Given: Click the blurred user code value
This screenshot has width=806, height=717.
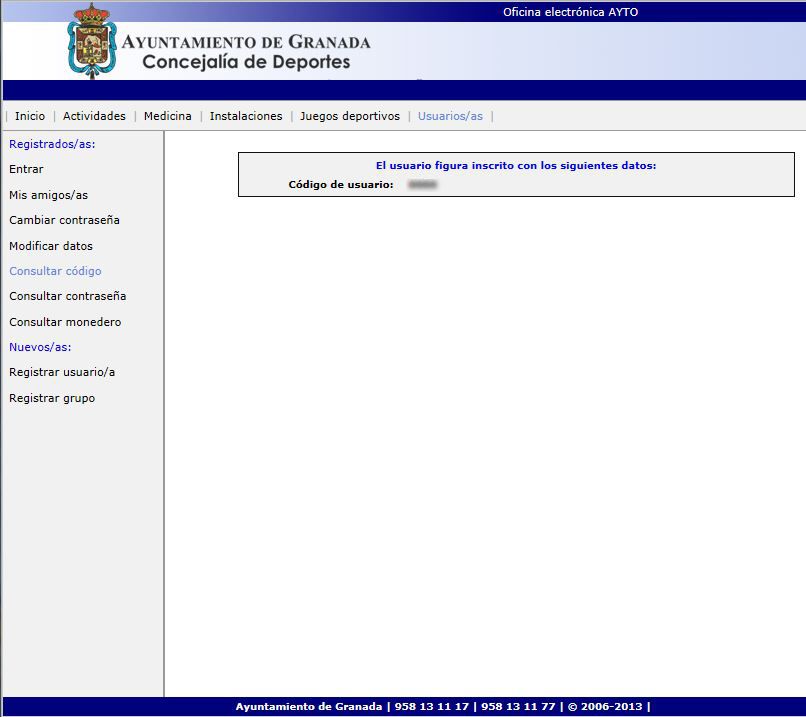Looking at the screenshot, I should 423,185.
